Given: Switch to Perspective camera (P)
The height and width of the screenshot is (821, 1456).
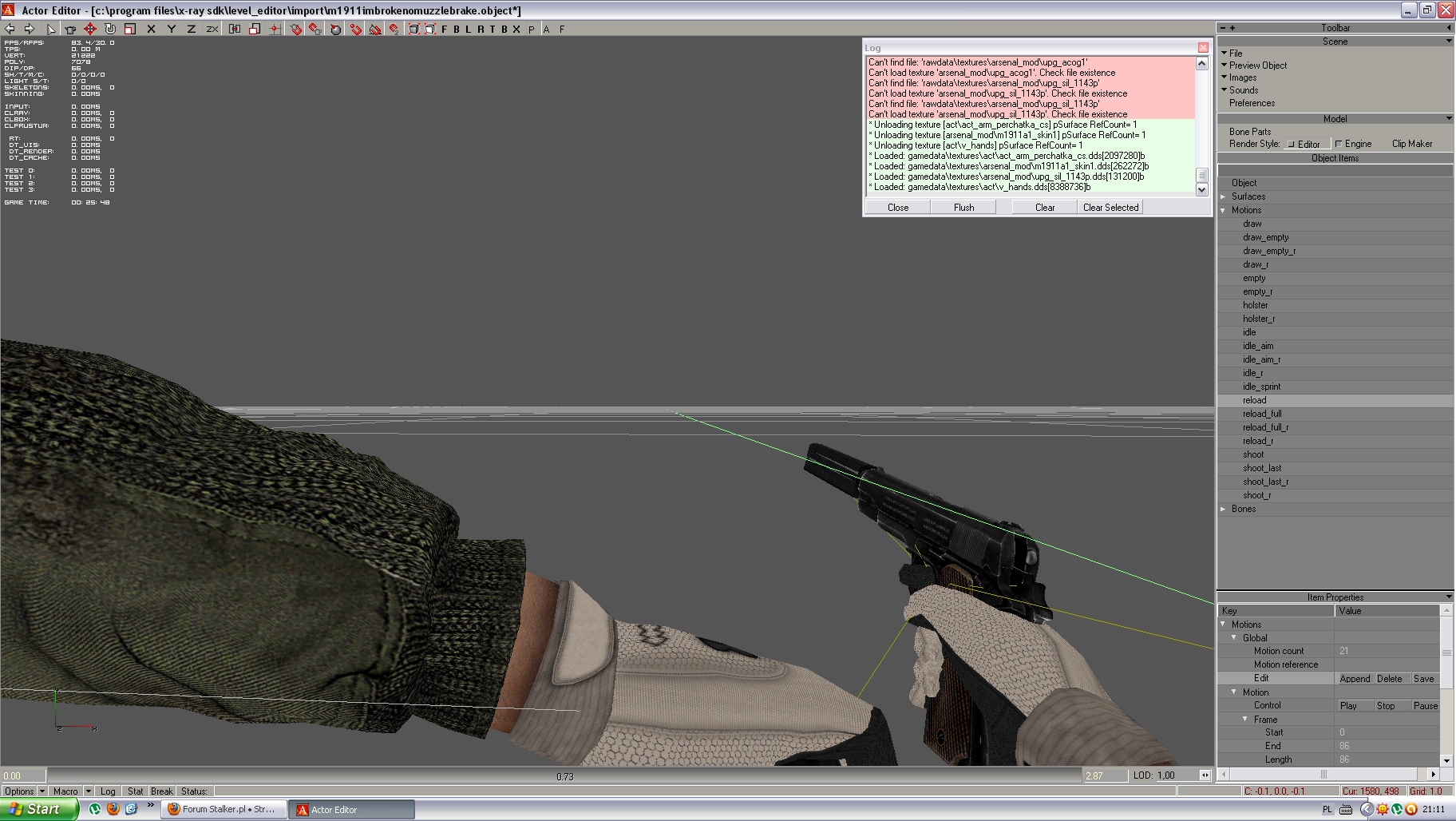Looking at the screenshot, I should pyautogui.click(x=532, y=29).
